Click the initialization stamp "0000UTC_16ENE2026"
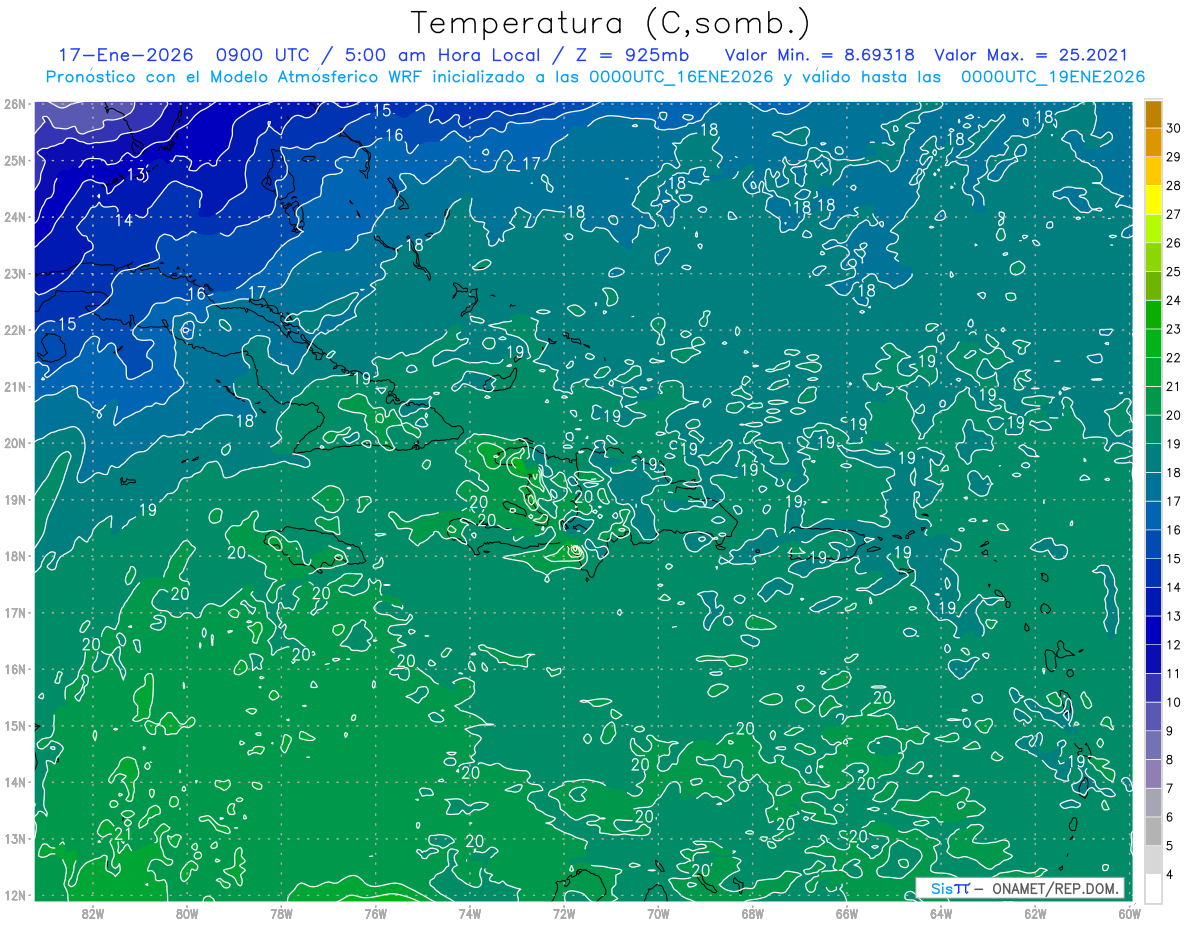 coord(681,77)
